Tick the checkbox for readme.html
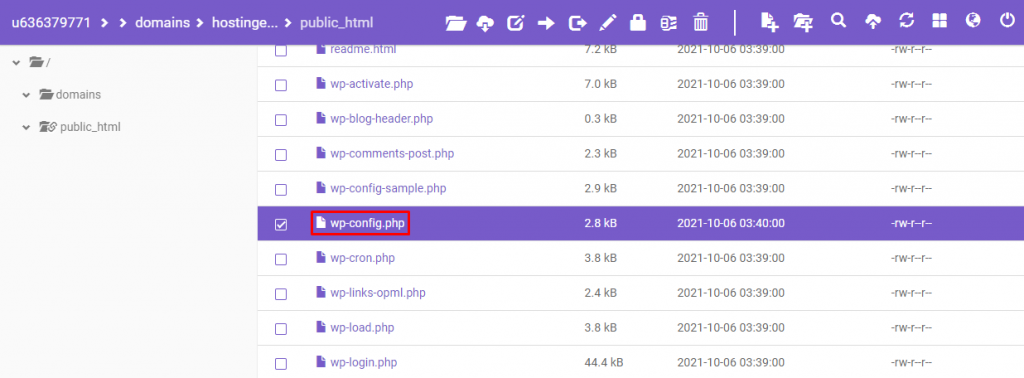The width and height of the screenshot is (1024, 378). (281, 50)
